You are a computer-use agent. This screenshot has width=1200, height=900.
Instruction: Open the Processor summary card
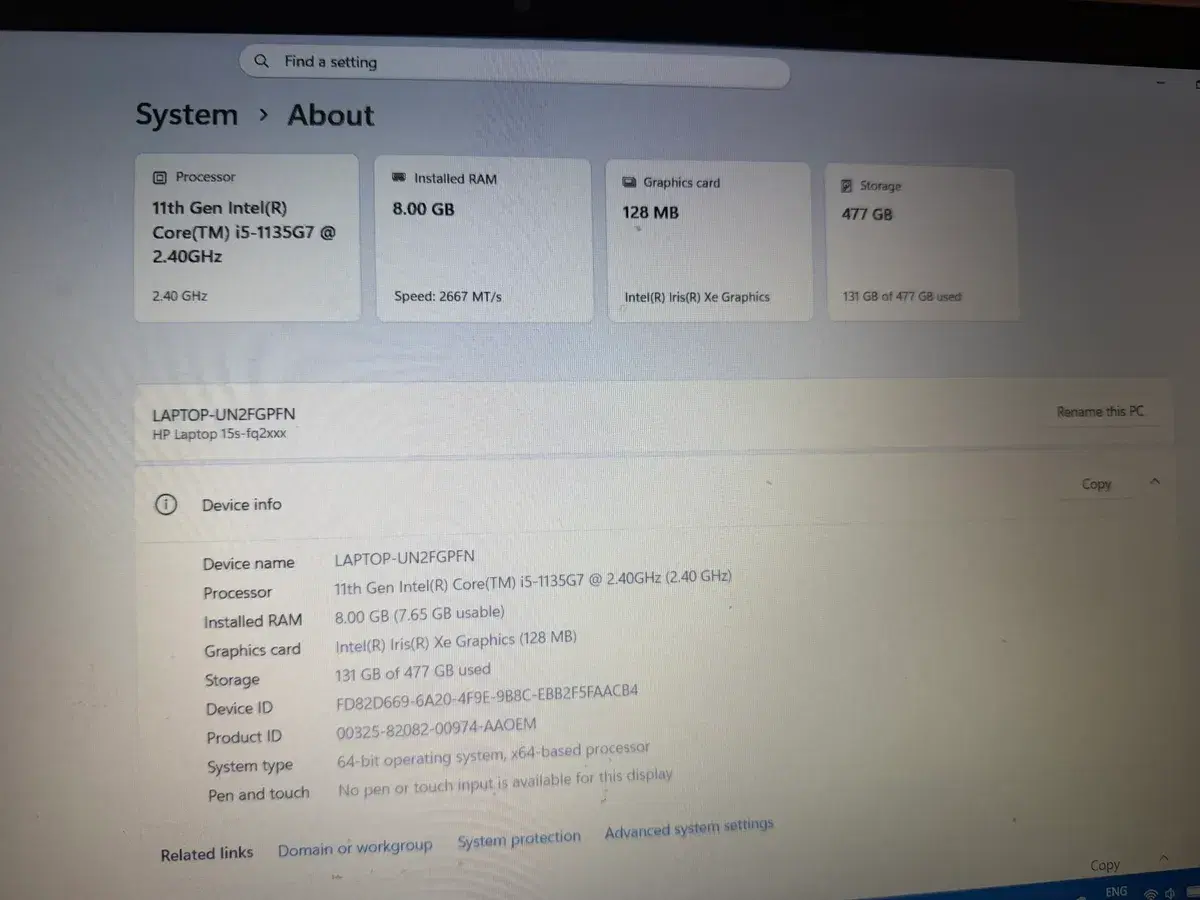tap(247, 238)
